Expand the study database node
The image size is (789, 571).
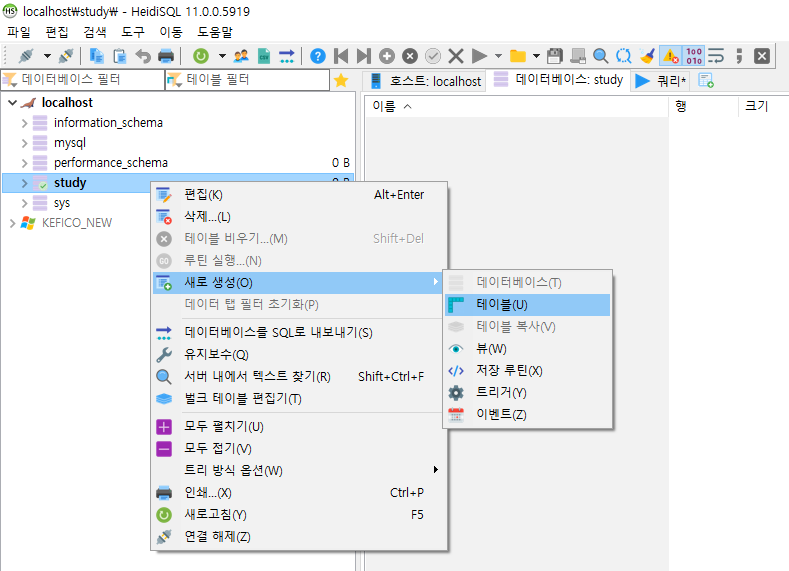tap(24, 183)
